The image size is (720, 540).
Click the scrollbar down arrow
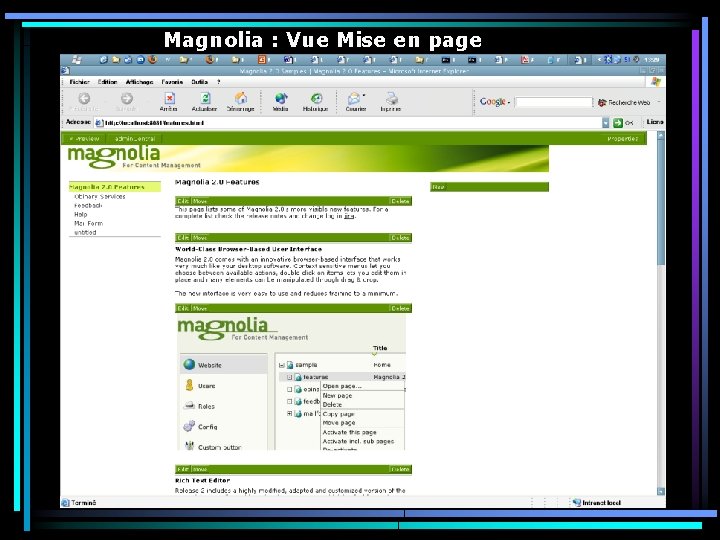coord(661,491)
